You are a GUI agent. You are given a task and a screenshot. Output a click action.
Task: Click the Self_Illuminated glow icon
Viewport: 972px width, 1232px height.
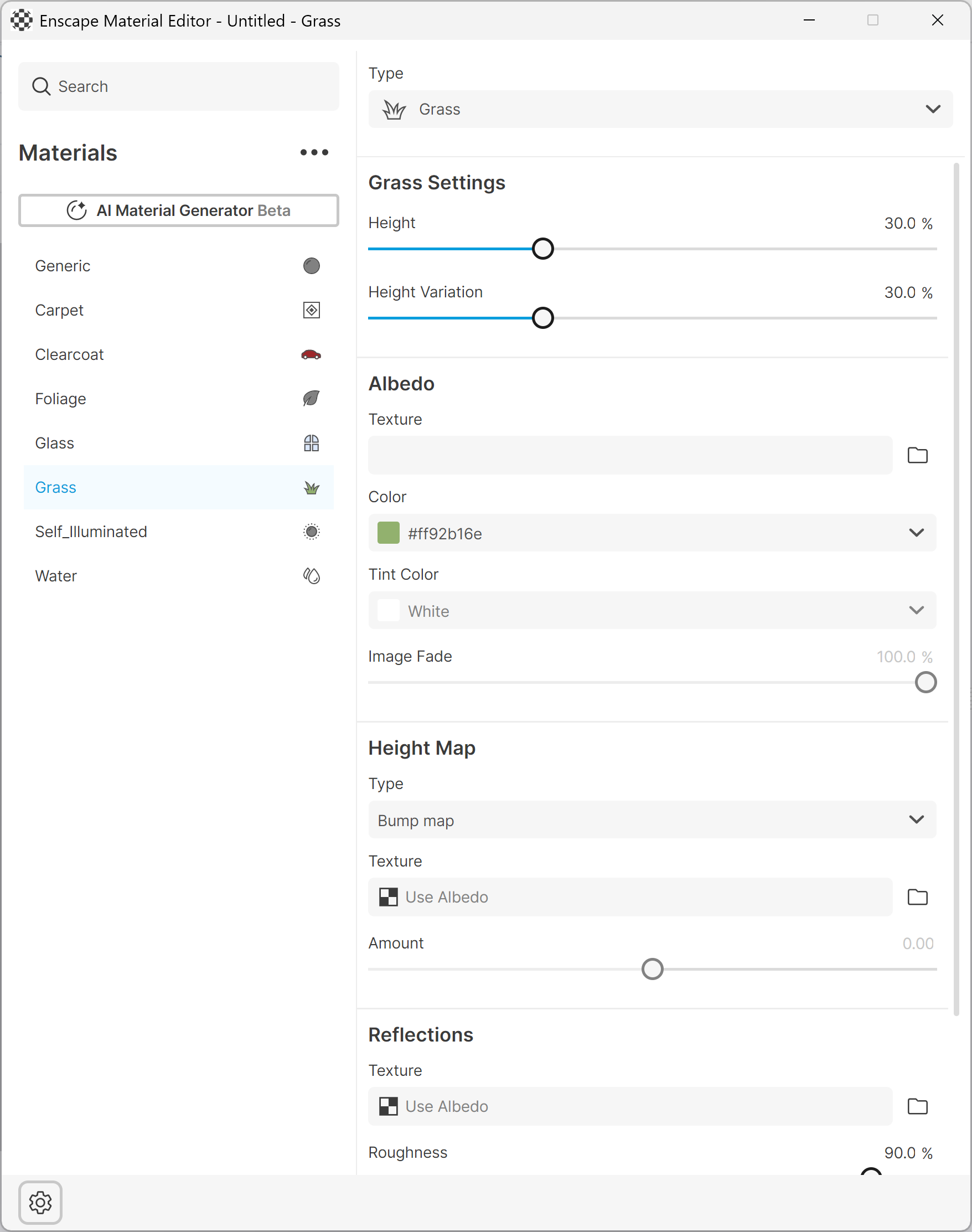tap(311, 532)
